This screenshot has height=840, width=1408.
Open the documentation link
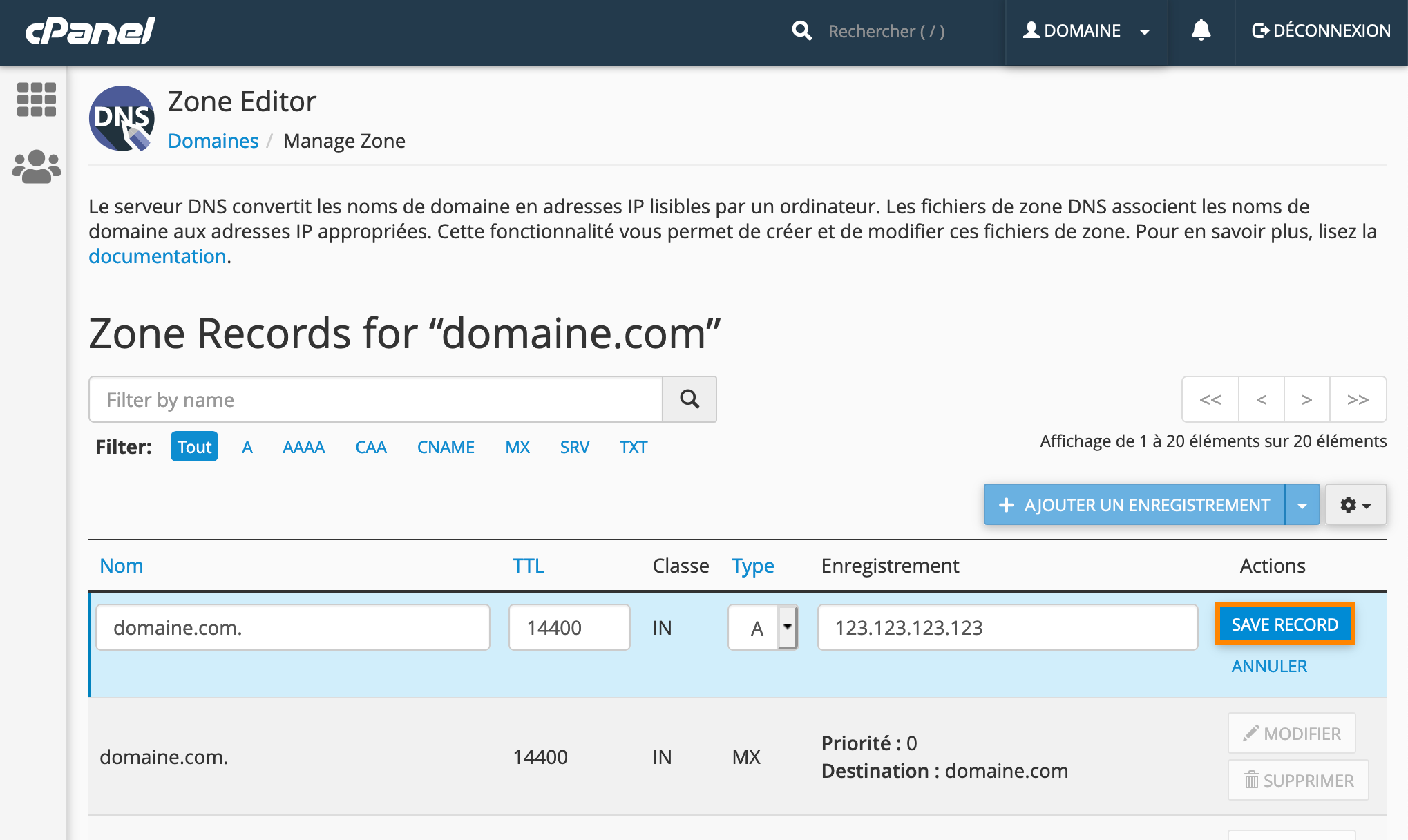point(158,256)
